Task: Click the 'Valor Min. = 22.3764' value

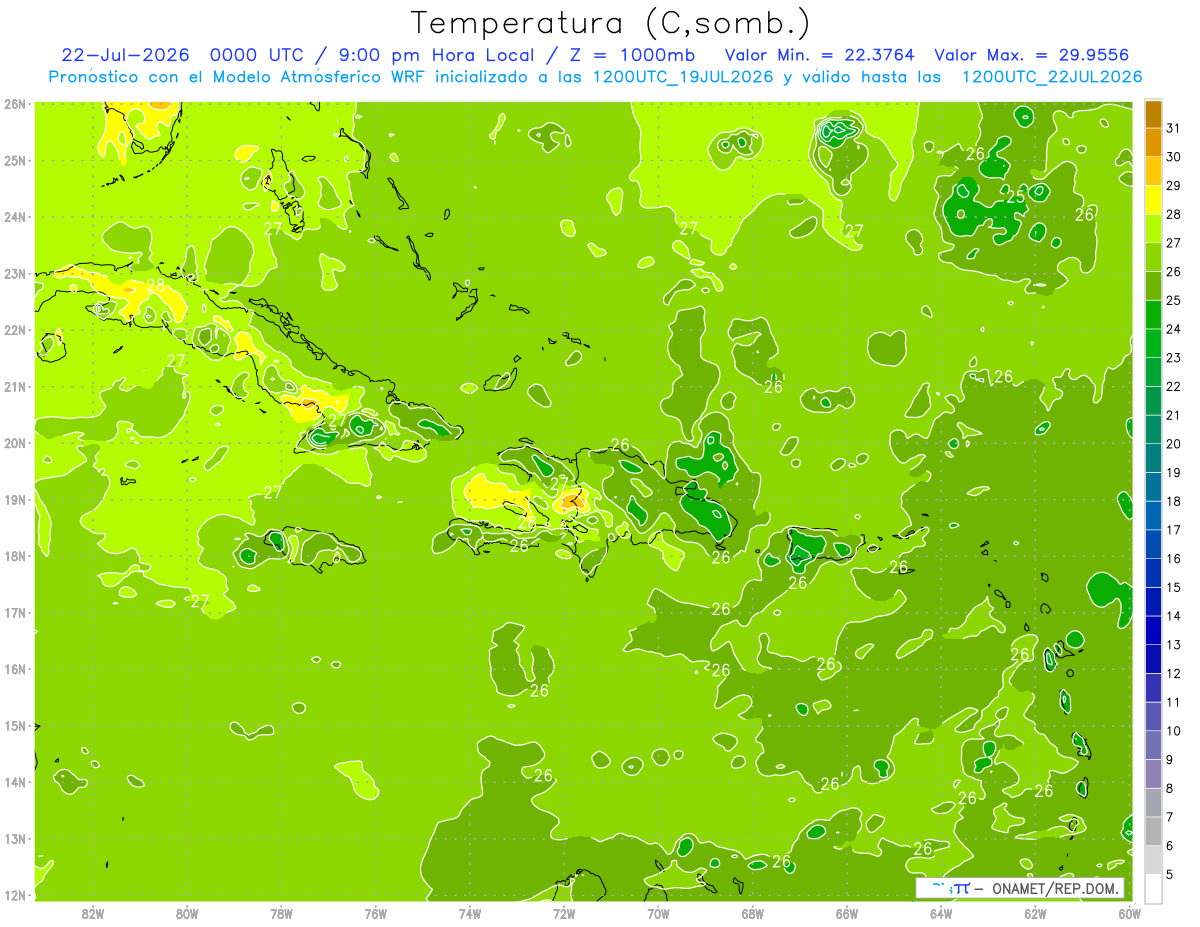Action: click(820, 54)
